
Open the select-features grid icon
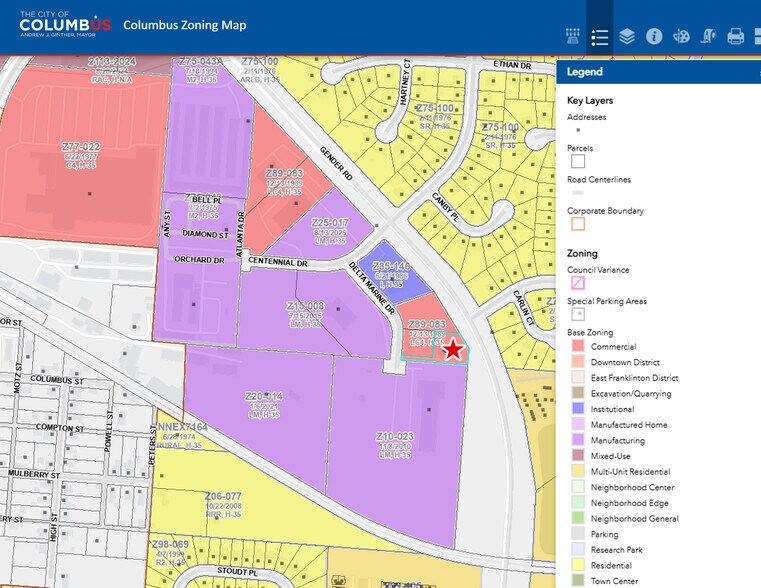(x=573, y=37)
